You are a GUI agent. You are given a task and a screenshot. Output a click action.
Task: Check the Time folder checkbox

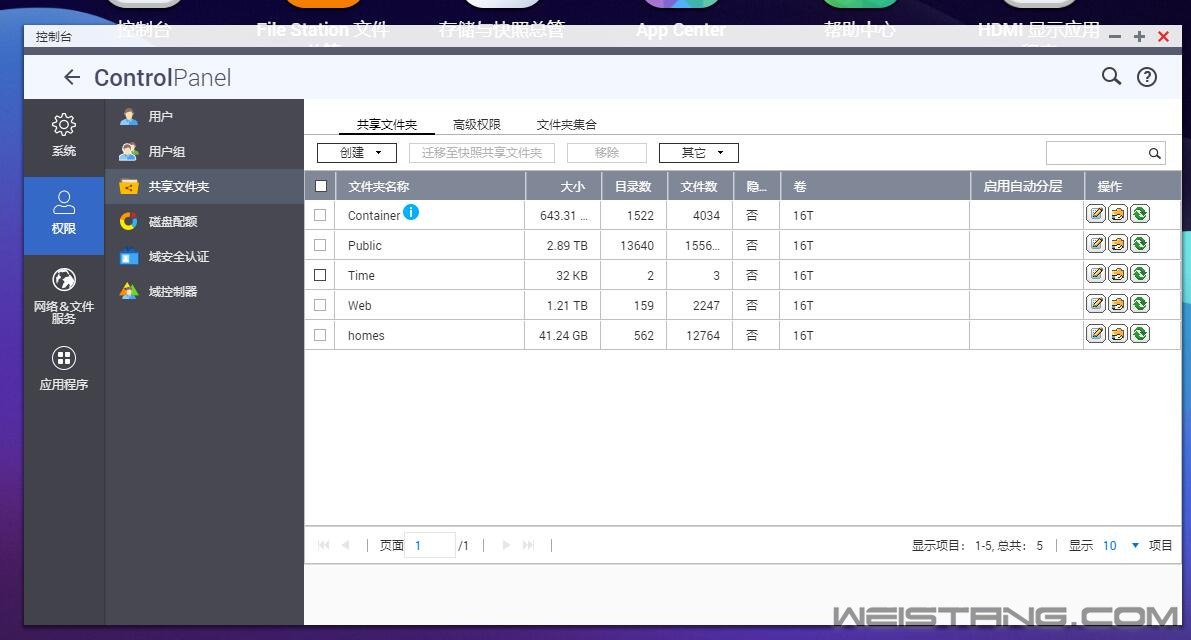click(x=320, y=275)
